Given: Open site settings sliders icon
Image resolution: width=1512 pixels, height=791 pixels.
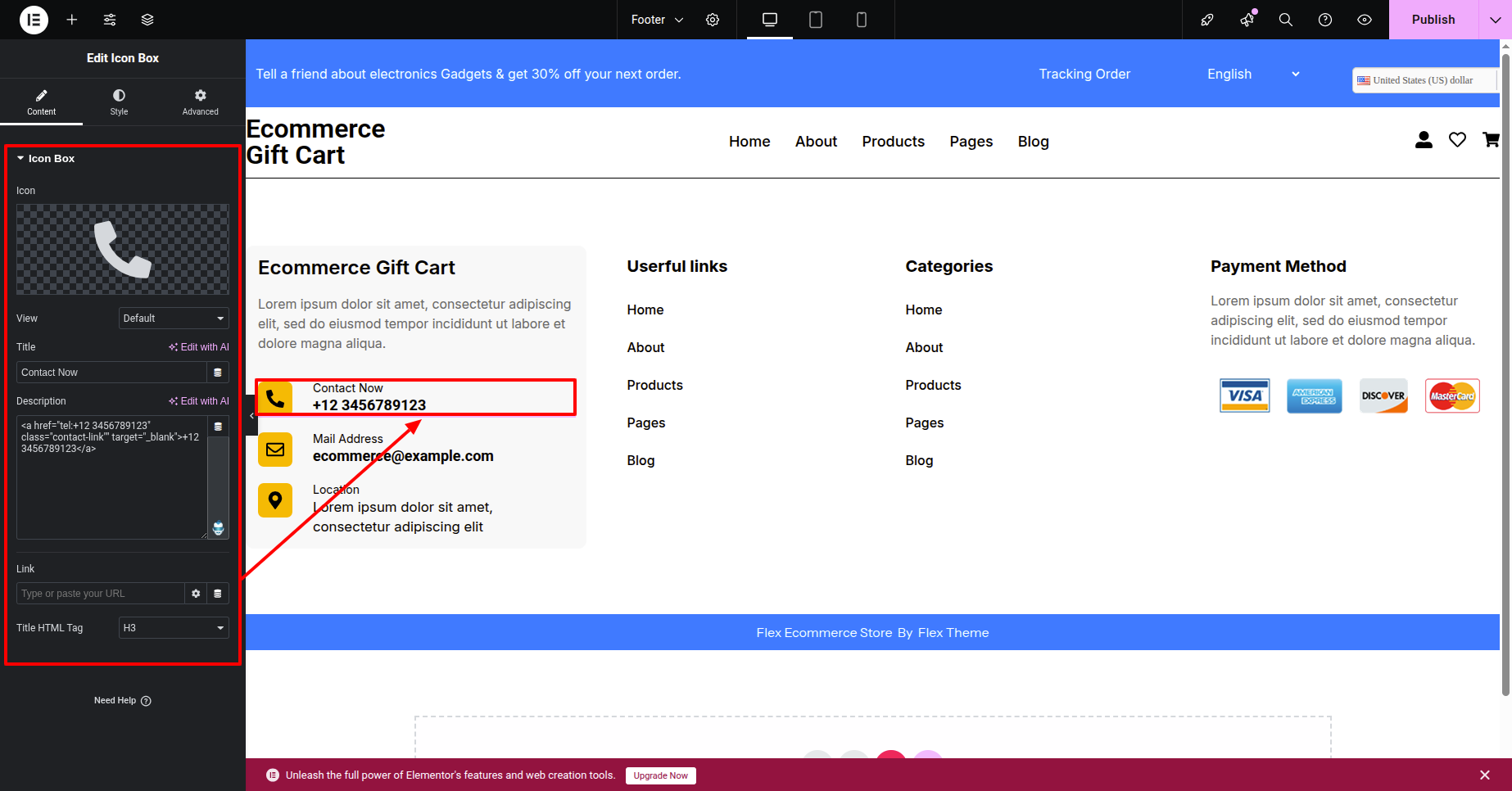Looking at the screenshot, I should pos(110,20).
